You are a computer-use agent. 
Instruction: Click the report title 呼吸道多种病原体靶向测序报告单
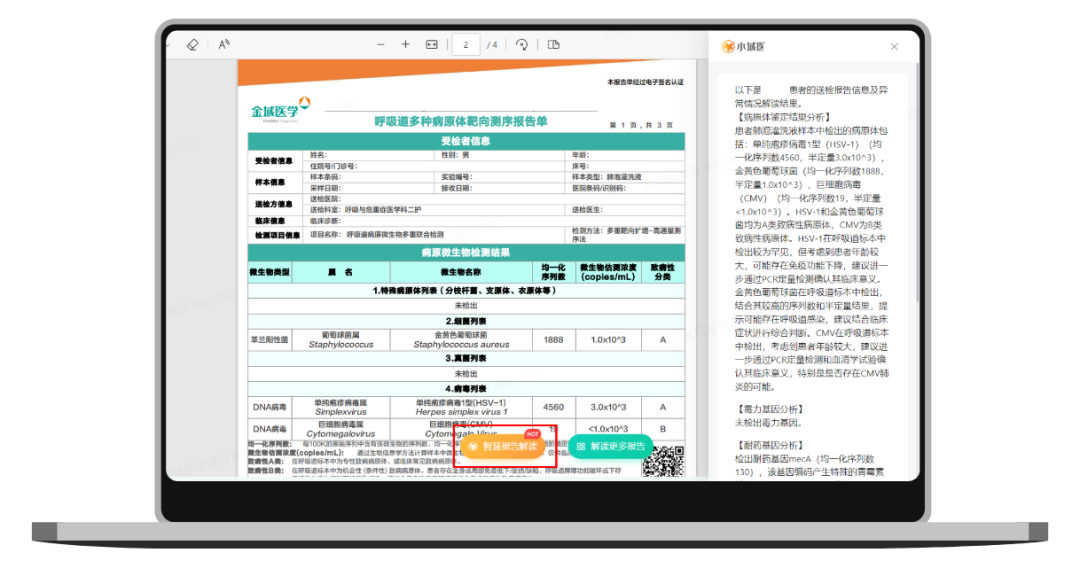(x=460, y=122)
